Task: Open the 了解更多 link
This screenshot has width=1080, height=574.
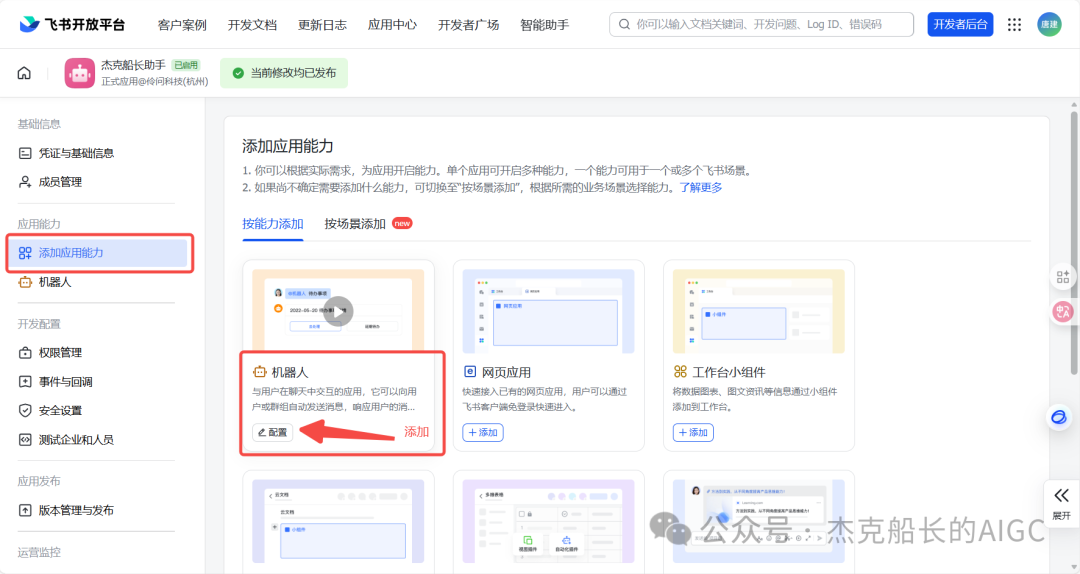Action: [700, 187]
